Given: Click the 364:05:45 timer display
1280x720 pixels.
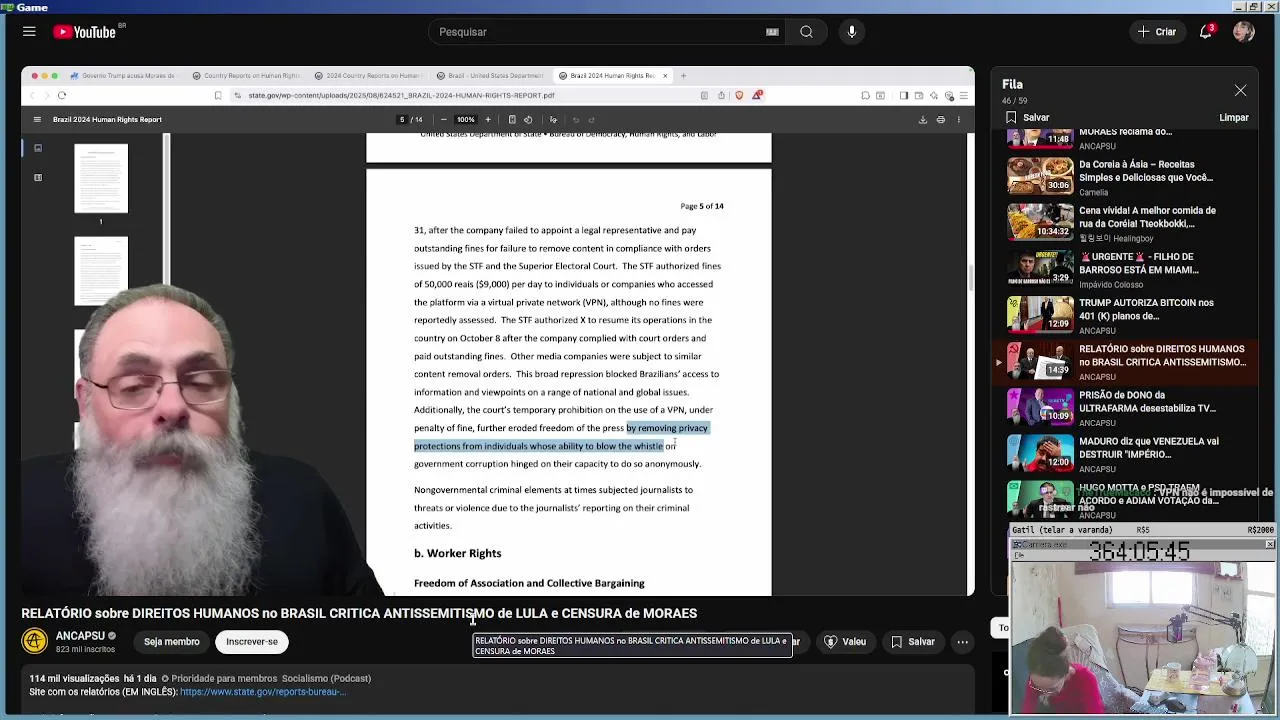Looking at the screenshot, I should coord(1139,552).
